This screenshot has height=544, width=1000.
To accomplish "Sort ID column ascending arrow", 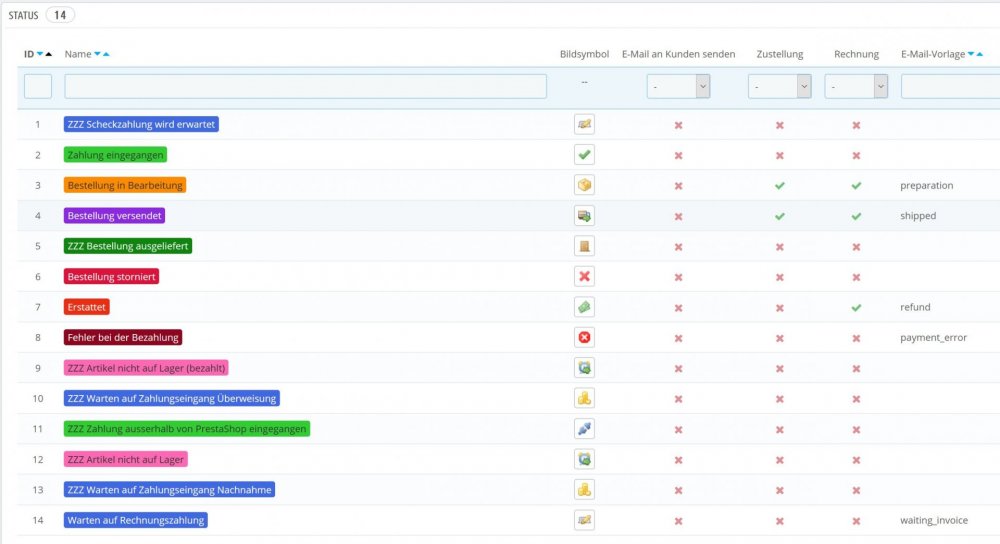I will (x=48, y=54).
